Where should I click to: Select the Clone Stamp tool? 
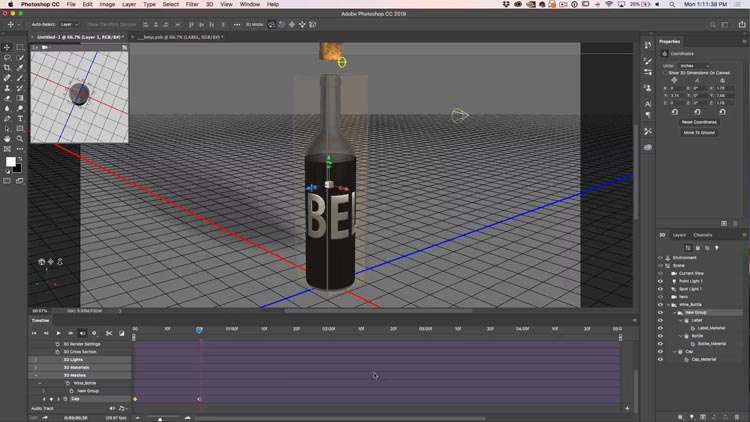(x=7, y=88)
